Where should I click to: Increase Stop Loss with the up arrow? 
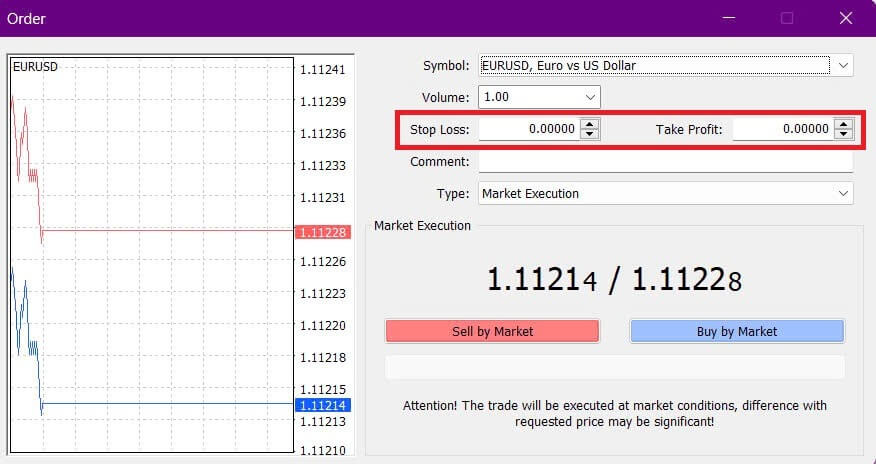coord(590,124)
